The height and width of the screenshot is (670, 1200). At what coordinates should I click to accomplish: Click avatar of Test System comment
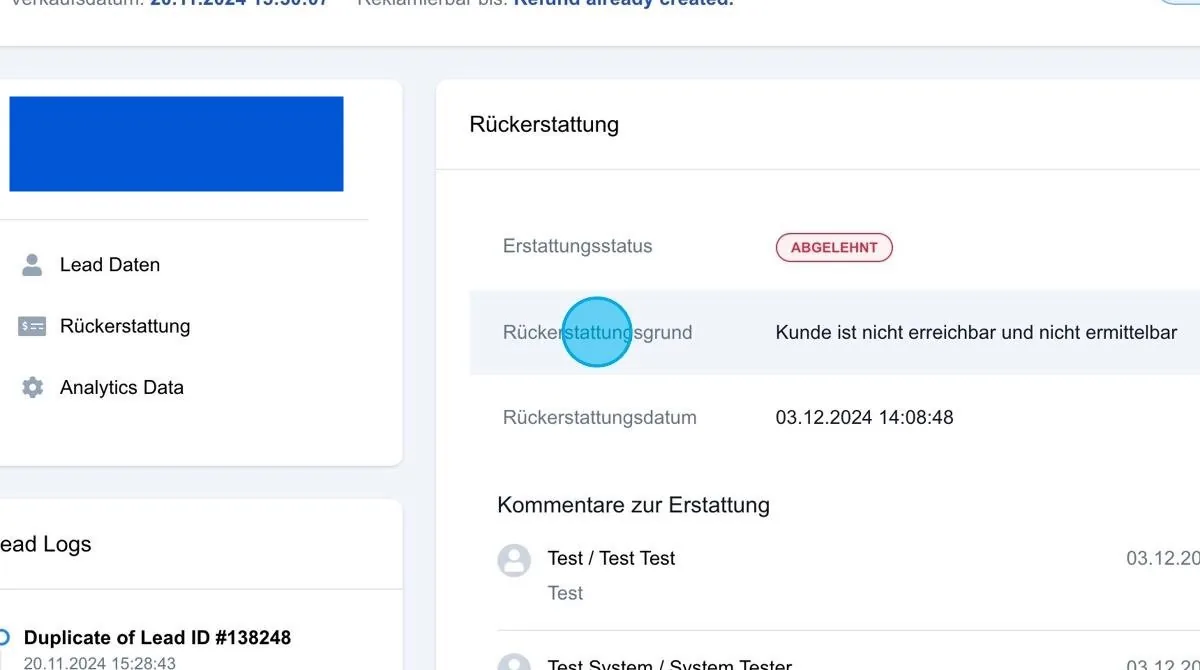pos(514,663)
